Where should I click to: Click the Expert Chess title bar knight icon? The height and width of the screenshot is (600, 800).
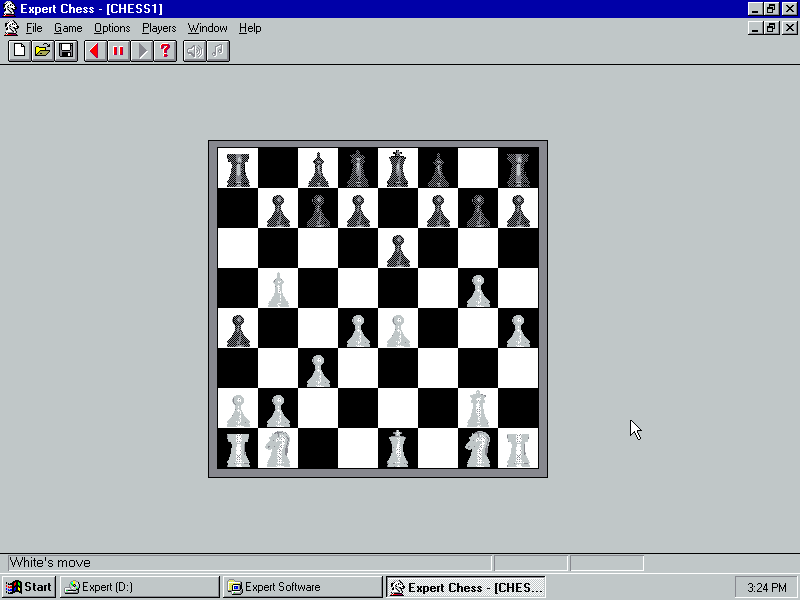(9, 9)
